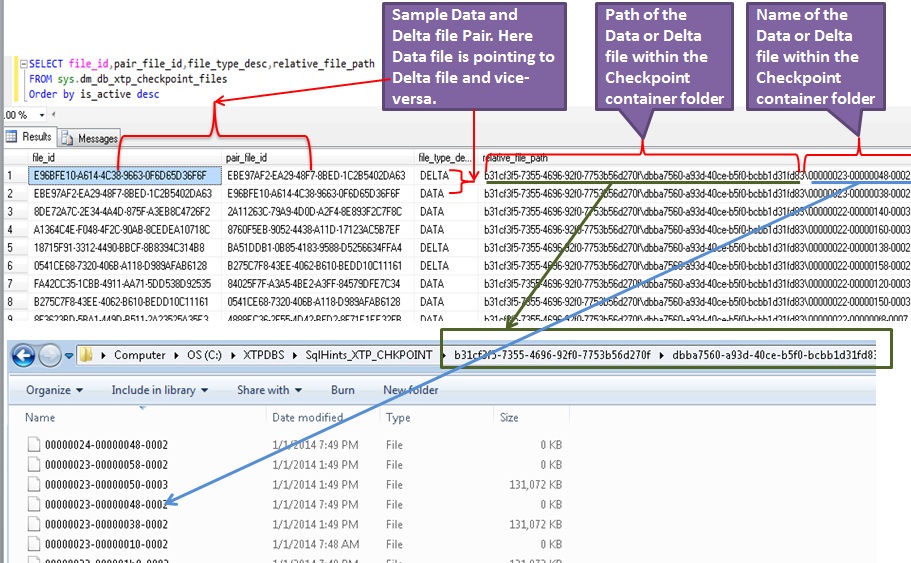Click the folder icon in address bar
This screenshot has width=911, height=563.
tap(88, 355)
